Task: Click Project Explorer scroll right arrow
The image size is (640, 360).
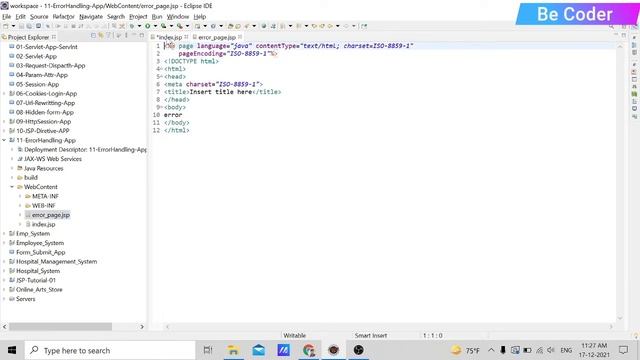Action: point(142,327)
